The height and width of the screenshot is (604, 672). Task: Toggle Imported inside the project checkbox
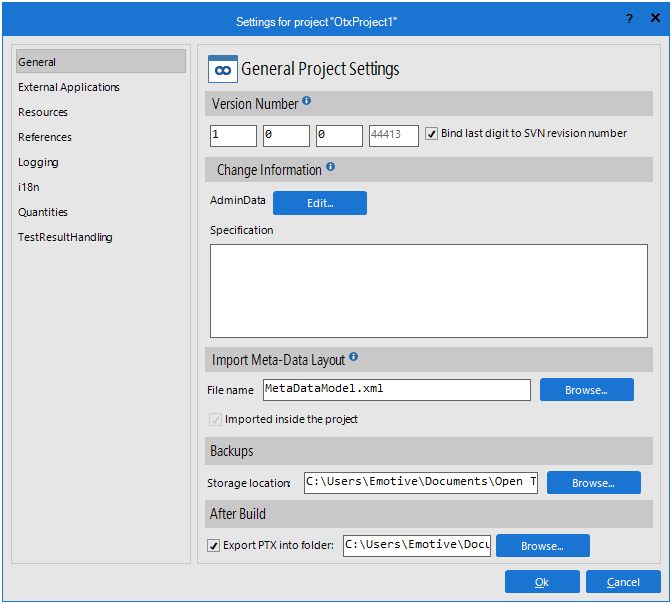tap(216, 419)
